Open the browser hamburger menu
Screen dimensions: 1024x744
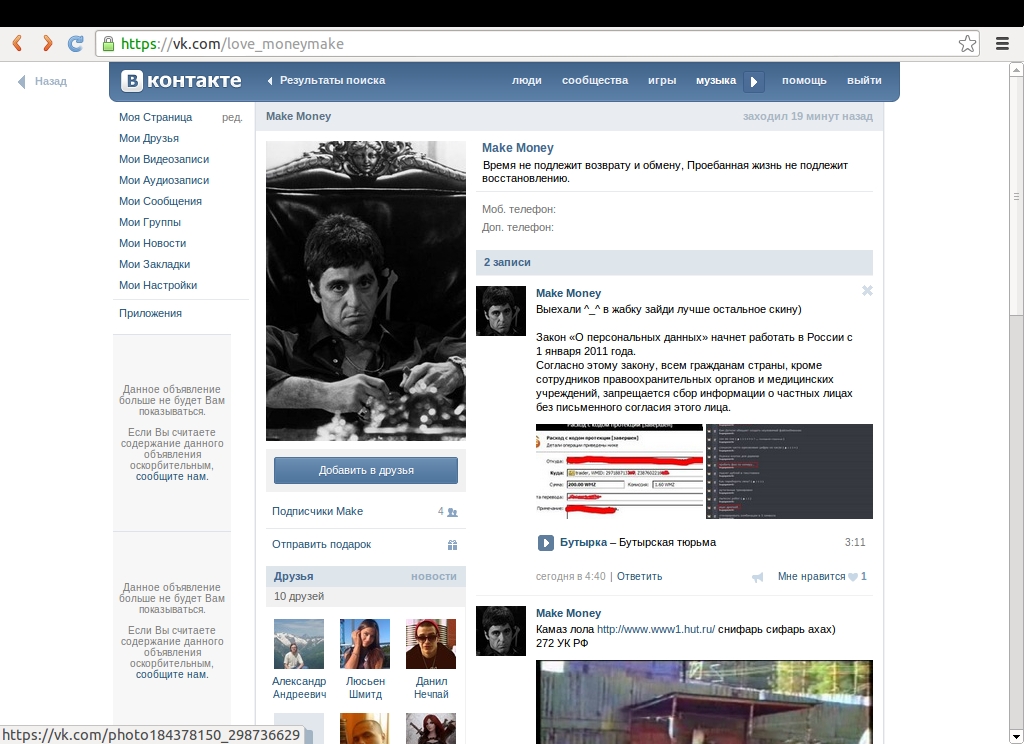pyautogui.click(x=1002, y=44)
